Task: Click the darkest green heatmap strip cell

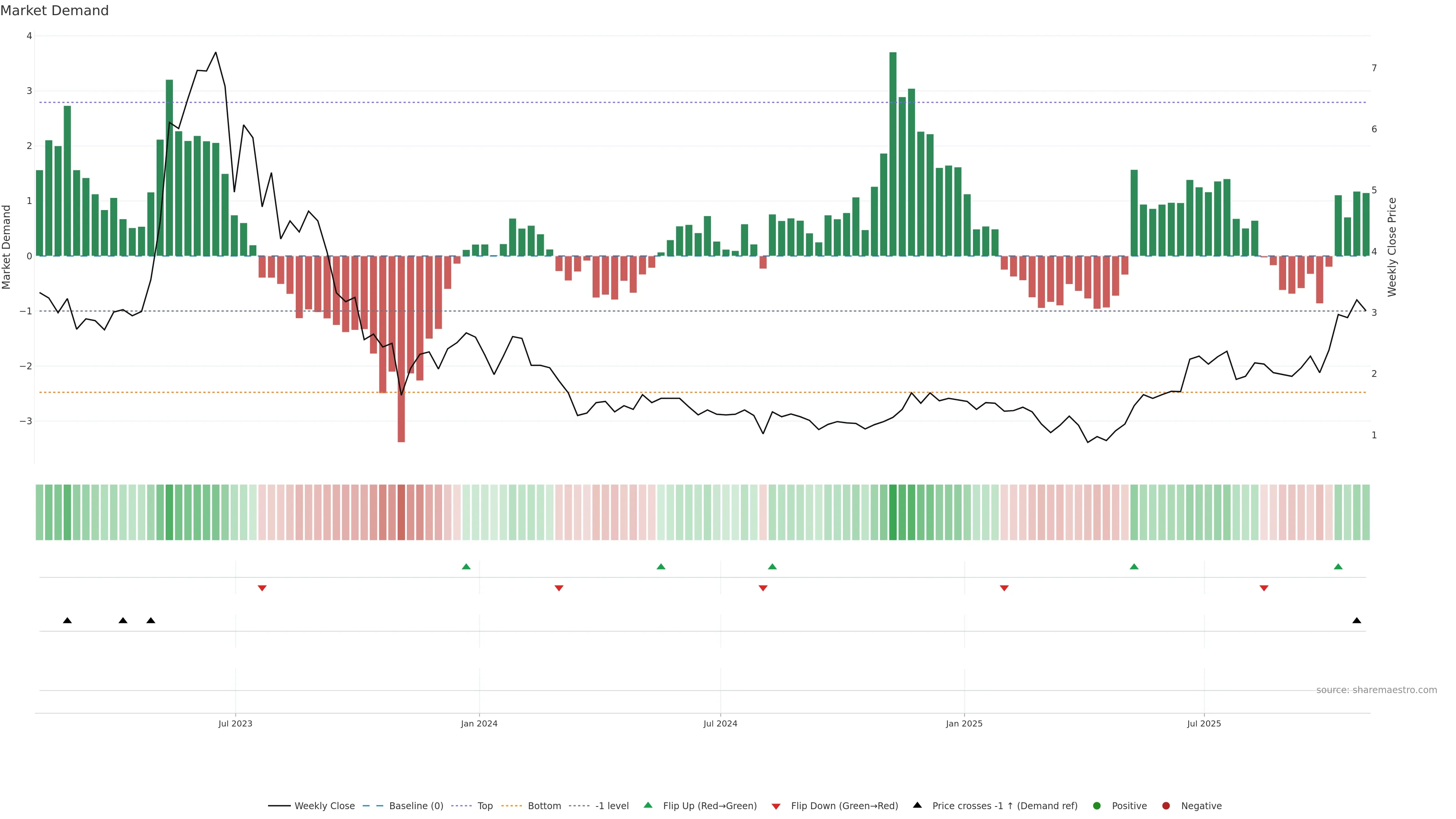Action: [893, 512]
